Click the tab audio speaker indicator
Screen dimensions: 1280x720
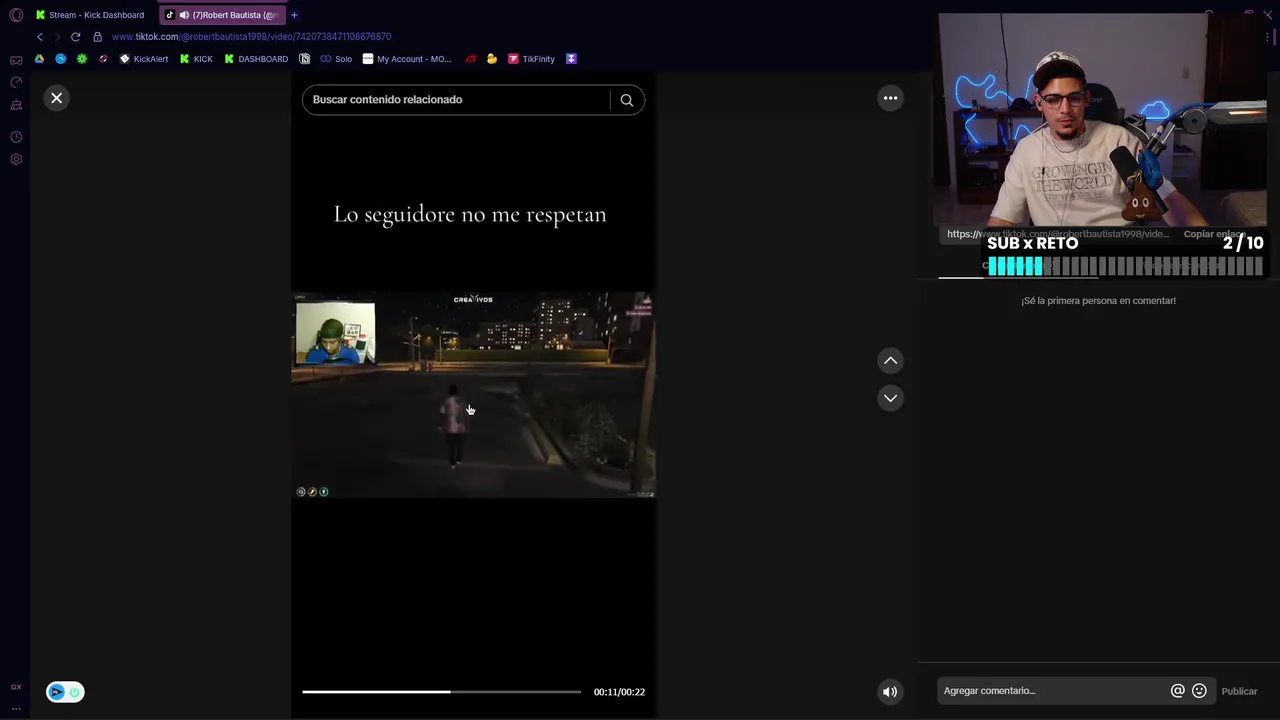click(x=184, y=15)
